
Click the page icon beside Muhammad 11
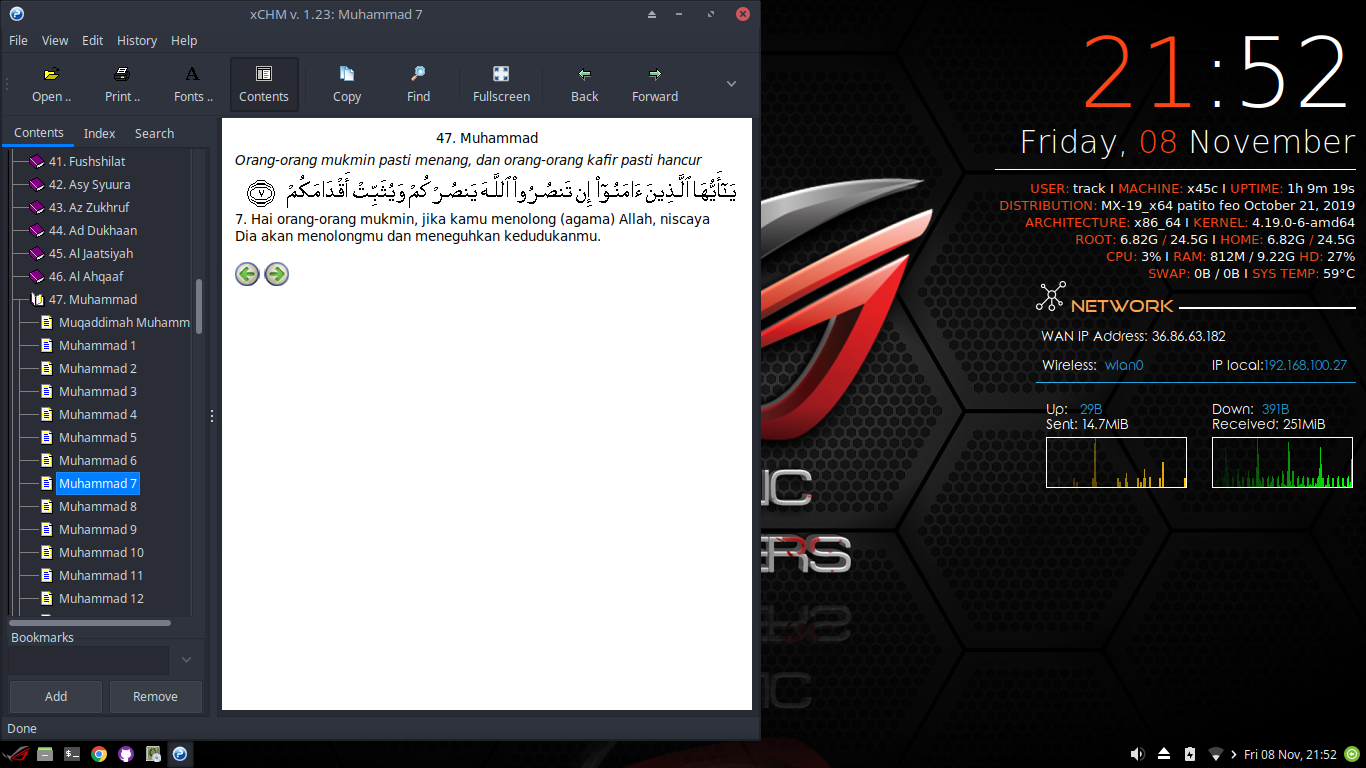pos(46,576)
